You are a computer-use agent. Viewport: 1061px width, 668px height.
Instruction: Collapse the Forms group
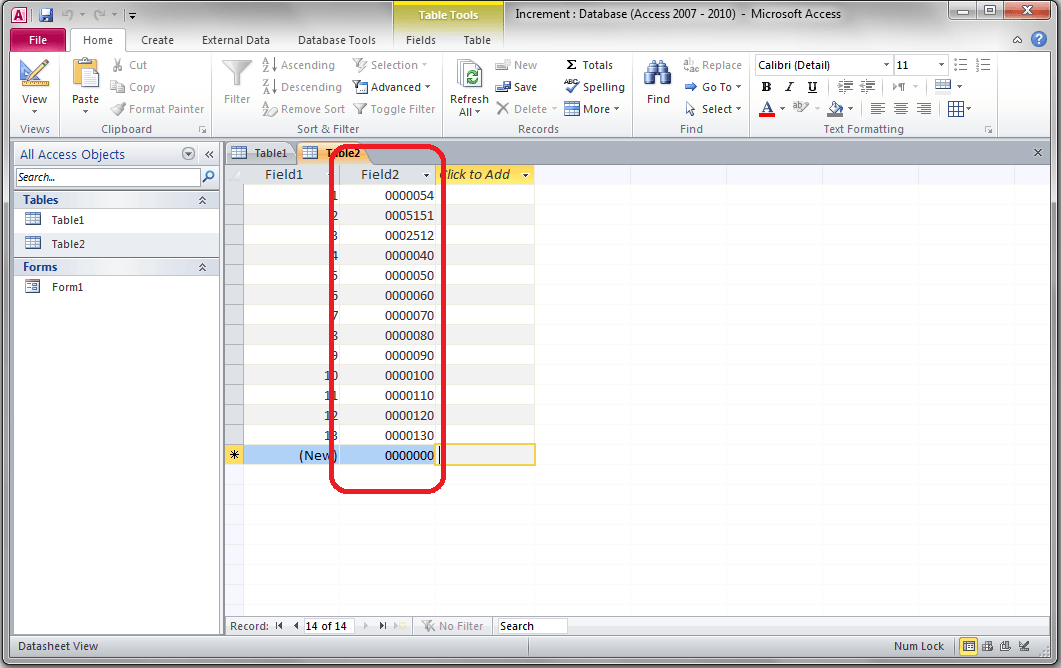tap(202, 267)
